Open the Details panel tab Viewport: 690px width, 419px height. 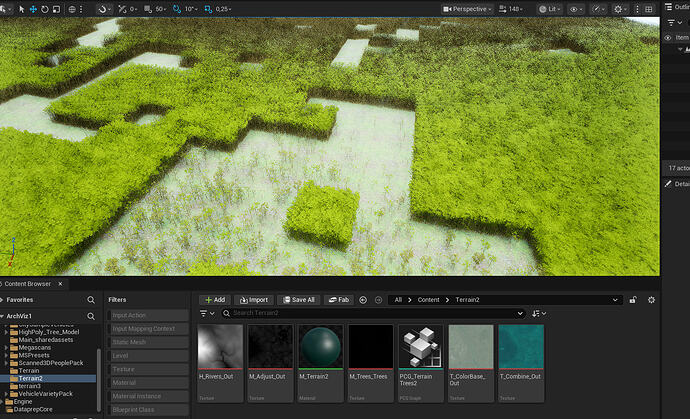(677, 184)
